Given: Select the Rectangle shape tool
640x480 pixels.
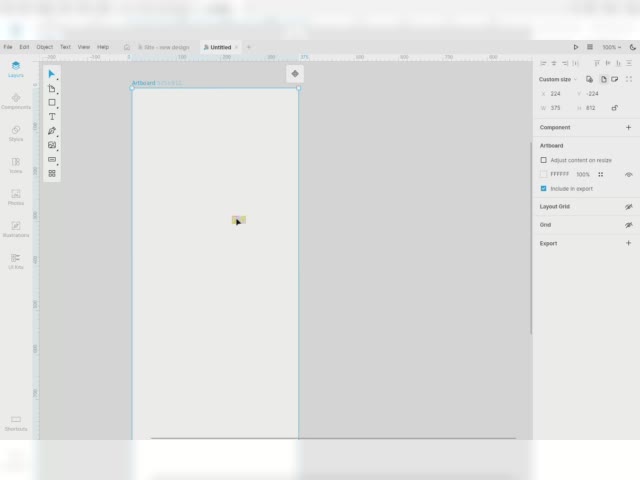Looking at the screenshot, I should click(52, 102).
